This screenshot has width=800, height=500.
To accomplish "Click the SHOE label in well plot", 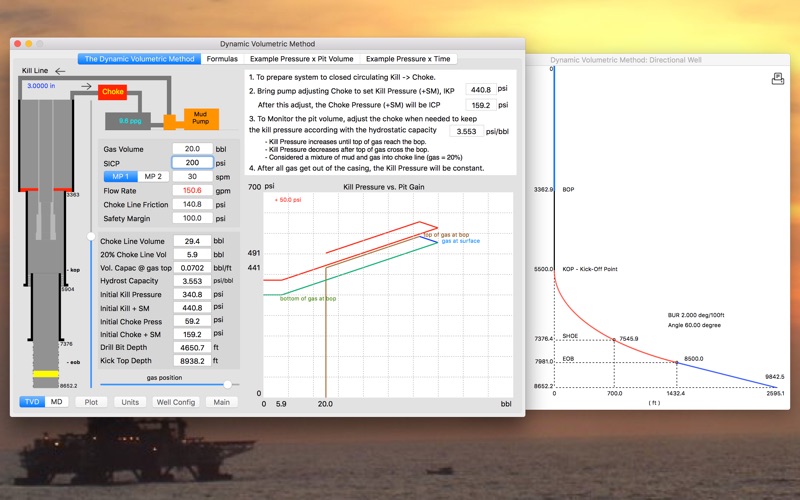I will coord(570,336).
